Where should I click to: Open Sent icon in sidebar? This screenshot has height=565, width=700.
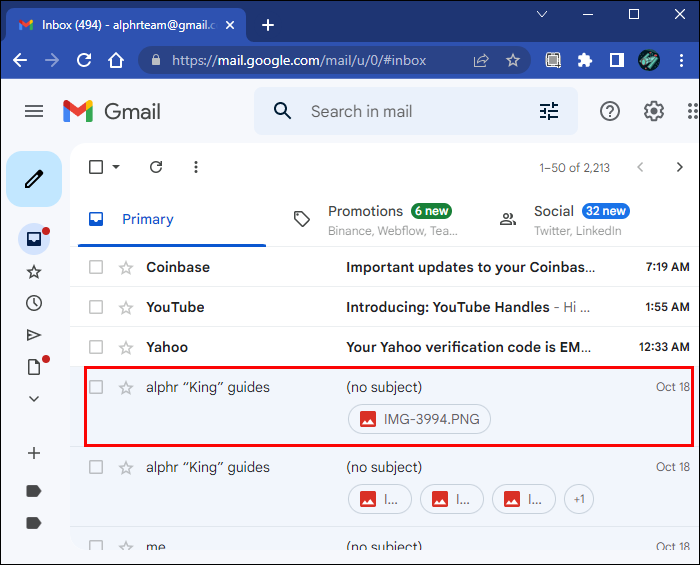(x=34, y=335)
